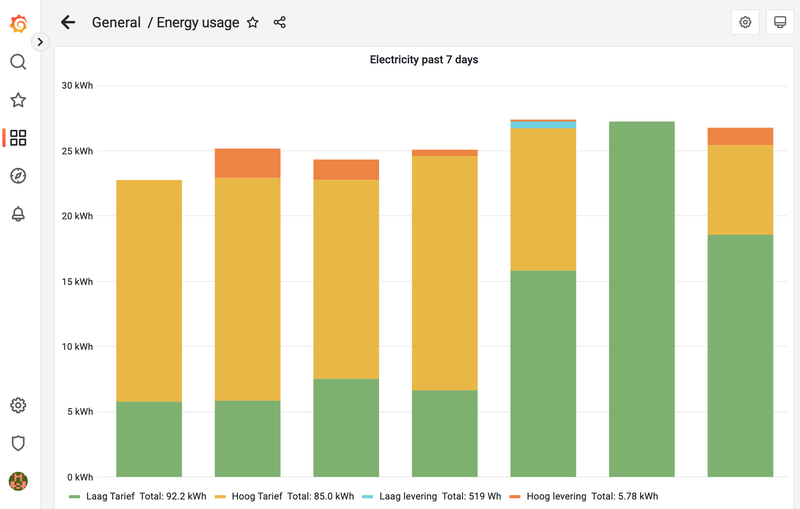This screenshot has height=509, width=800.
Task: Open the Electricity past 7 days panel menu
Action: [x=424, y=60]
